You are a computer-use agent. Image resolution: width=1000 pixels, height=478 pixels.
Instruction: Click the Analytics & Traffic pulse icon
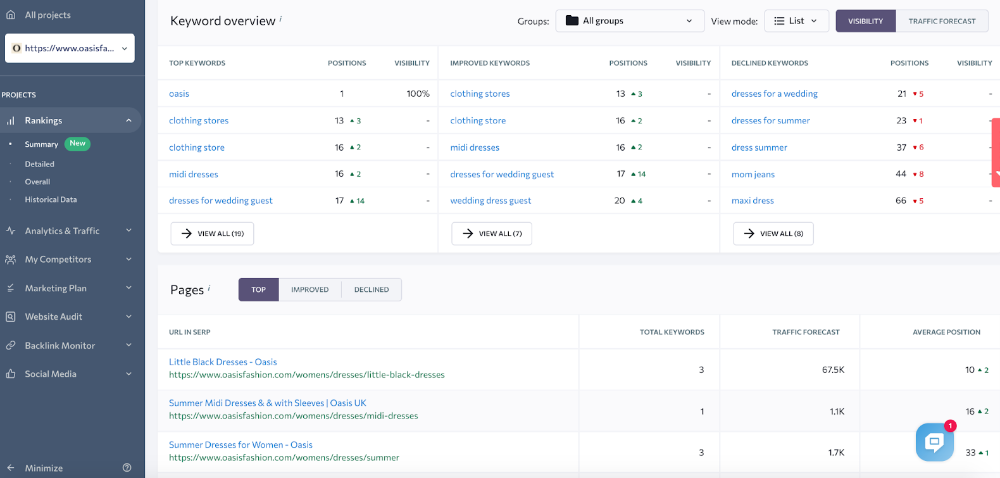click(x=10, y=231)
